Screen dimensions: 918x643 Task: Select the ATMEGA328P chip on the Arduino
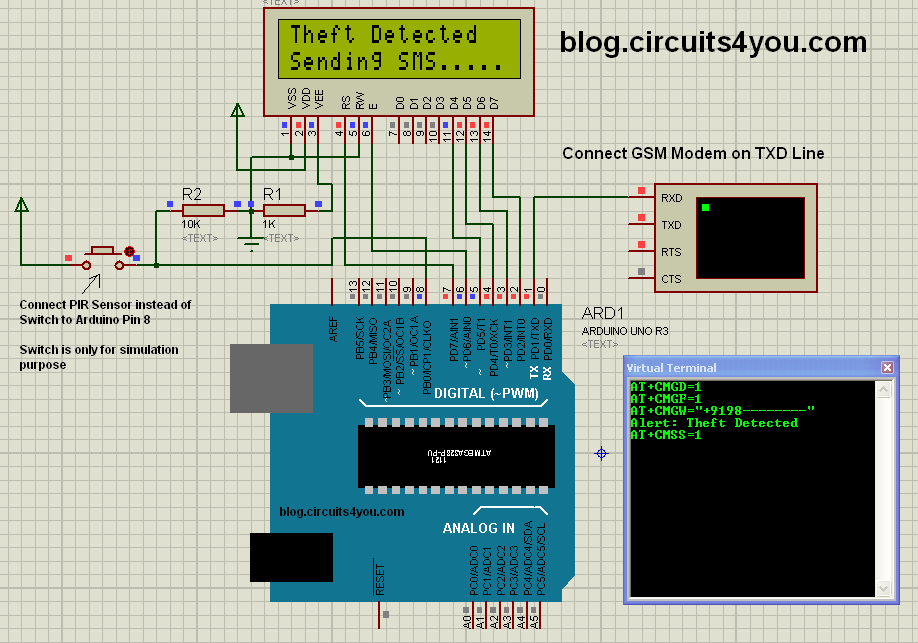coord(455,455)
